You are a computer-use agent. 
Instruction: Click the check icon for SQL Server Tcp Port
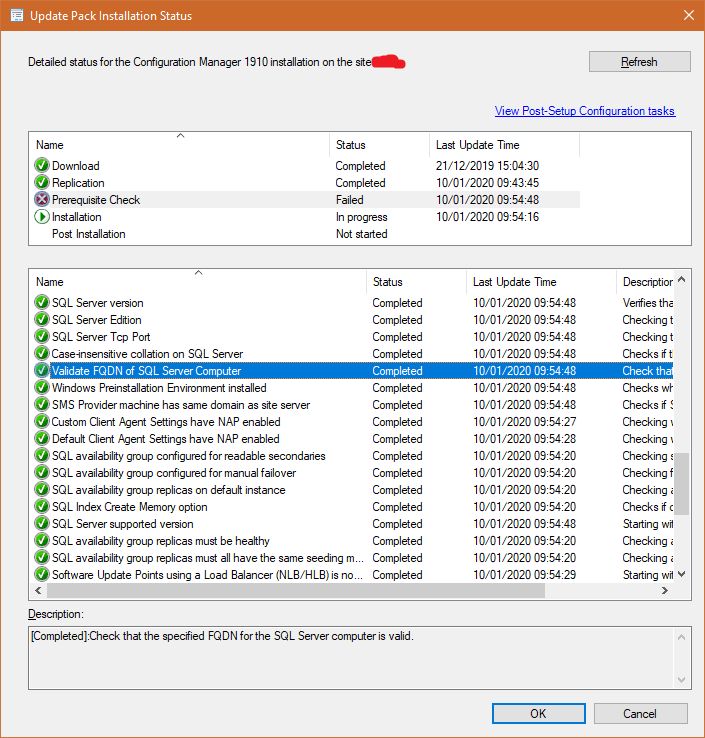click(42, 337)
